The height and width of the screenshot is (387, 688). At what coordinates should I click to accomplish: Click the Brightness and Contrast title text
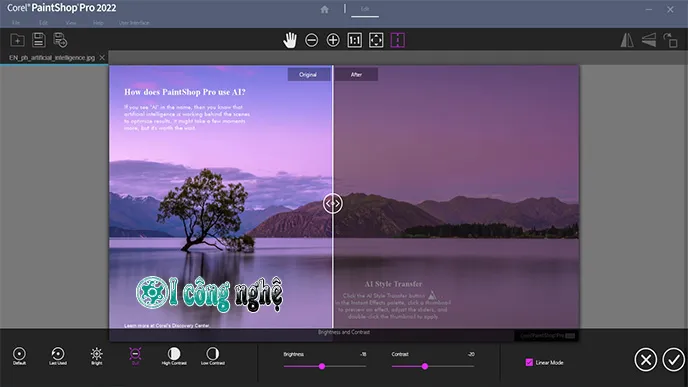point(344,332)
